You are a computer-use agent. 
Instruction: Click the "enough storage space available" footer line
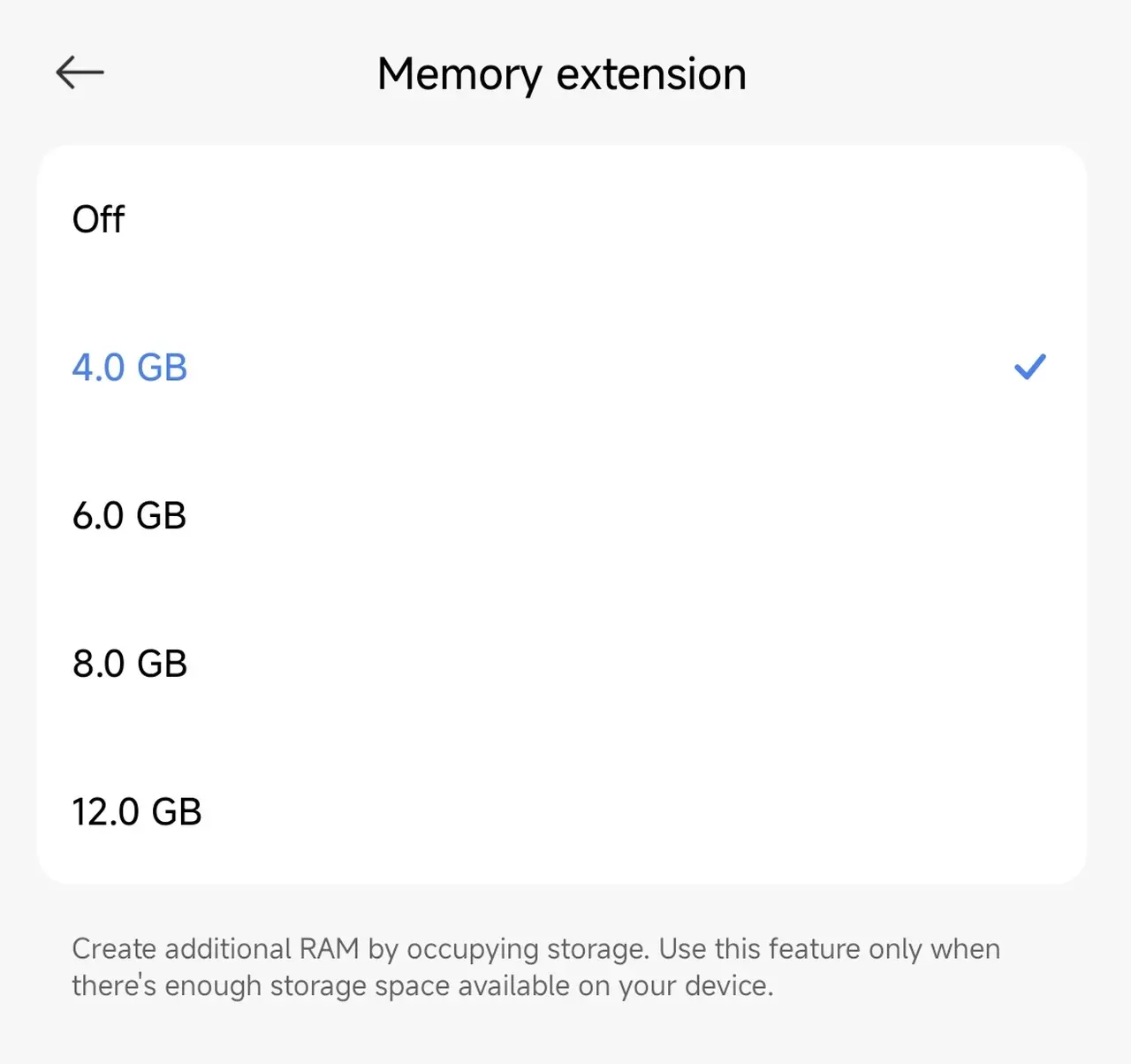[x=422, y=986]
